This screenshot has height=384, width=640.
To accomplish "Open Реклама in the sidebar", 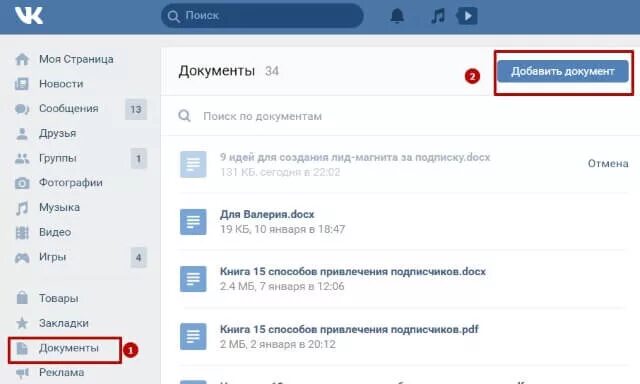I will (62, 373).
